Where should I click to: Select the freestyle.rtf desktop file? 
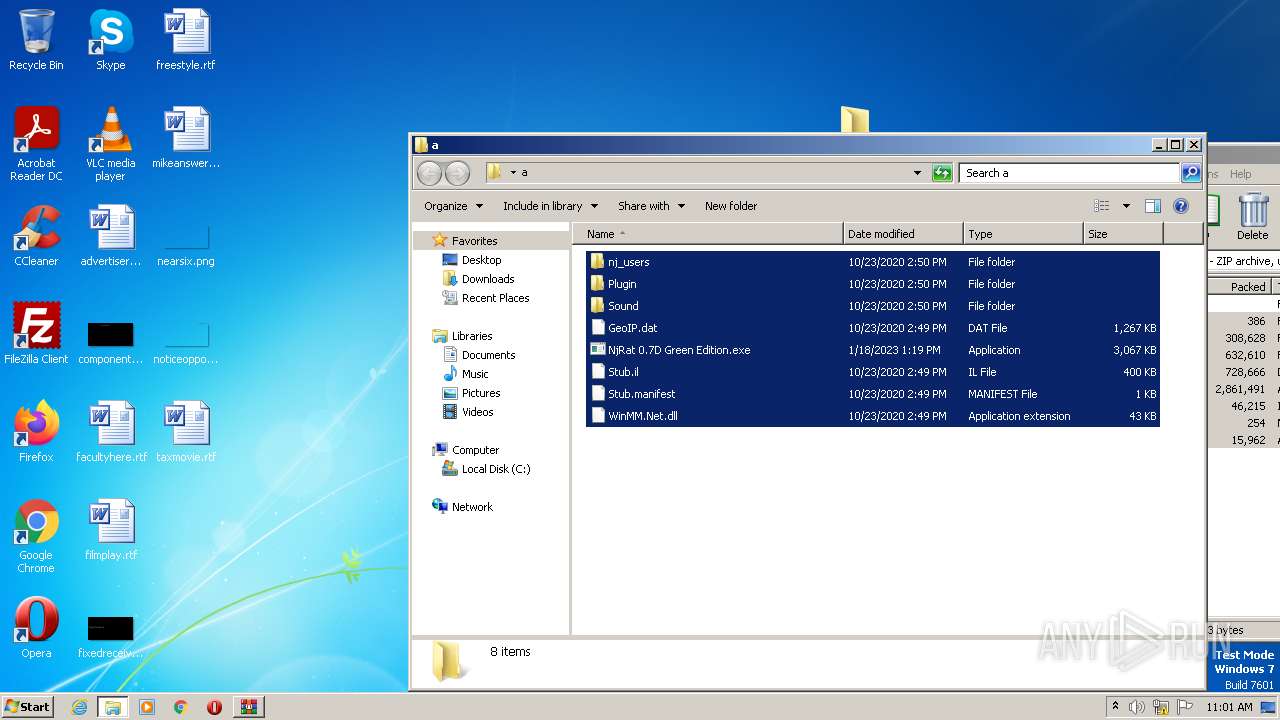[185, 40]
